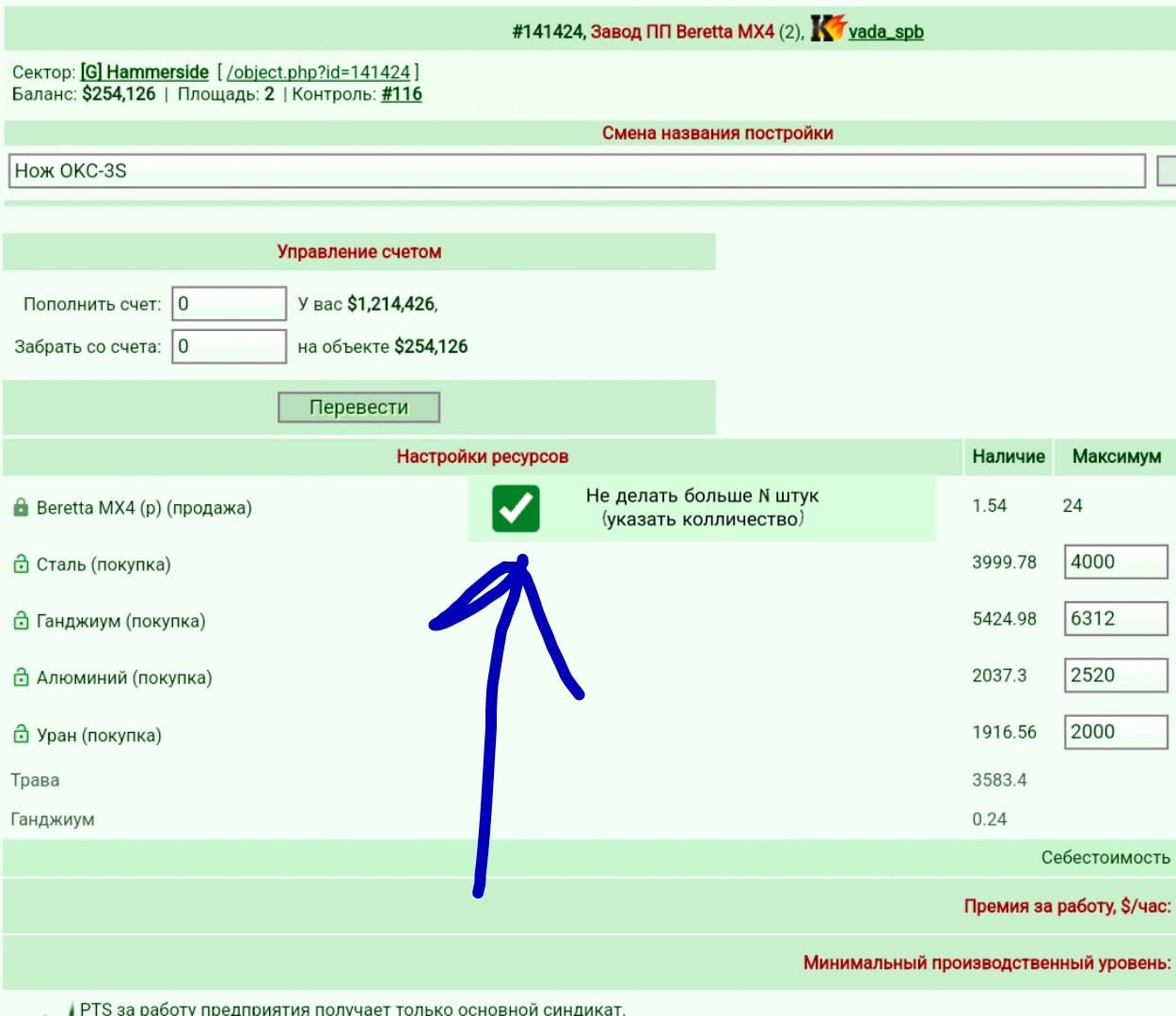Click the Beretta MX4 (p) (продажа) resource label

[144, 508]
